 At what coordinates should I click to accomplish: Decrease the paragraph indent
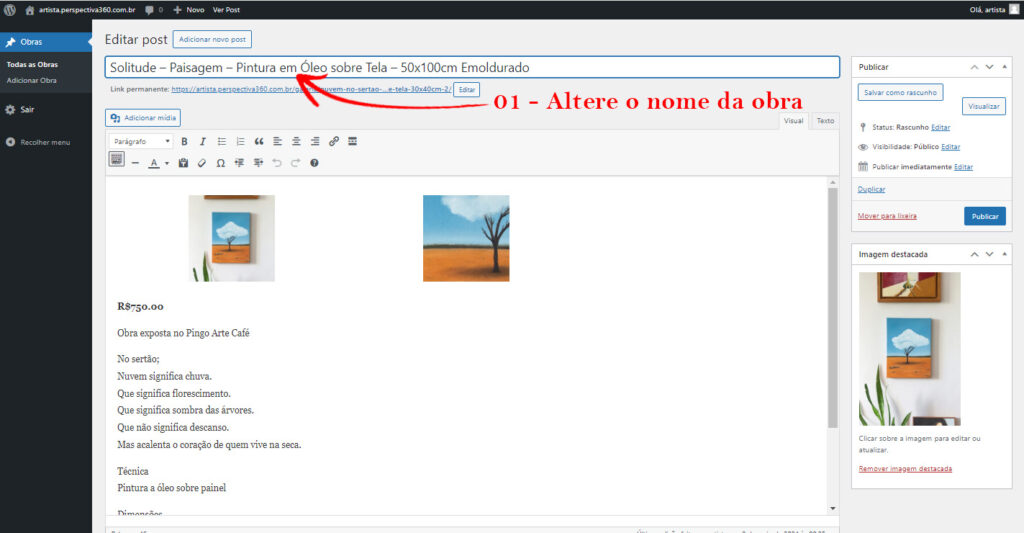pyautogui.click(x=239, y=163)
